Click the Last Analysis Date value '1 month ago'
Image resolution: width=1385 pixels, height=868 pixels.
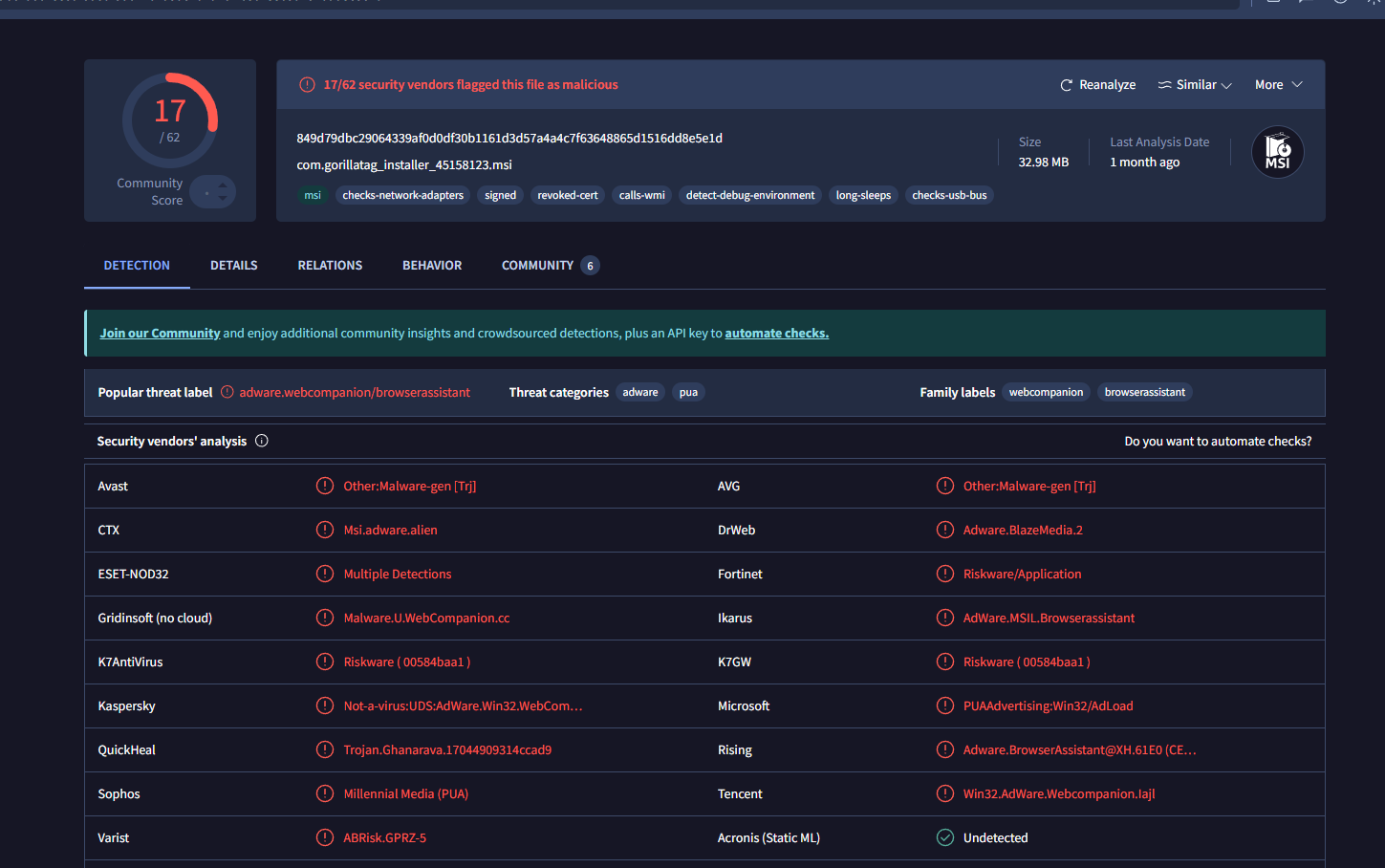coord(1144,163)
